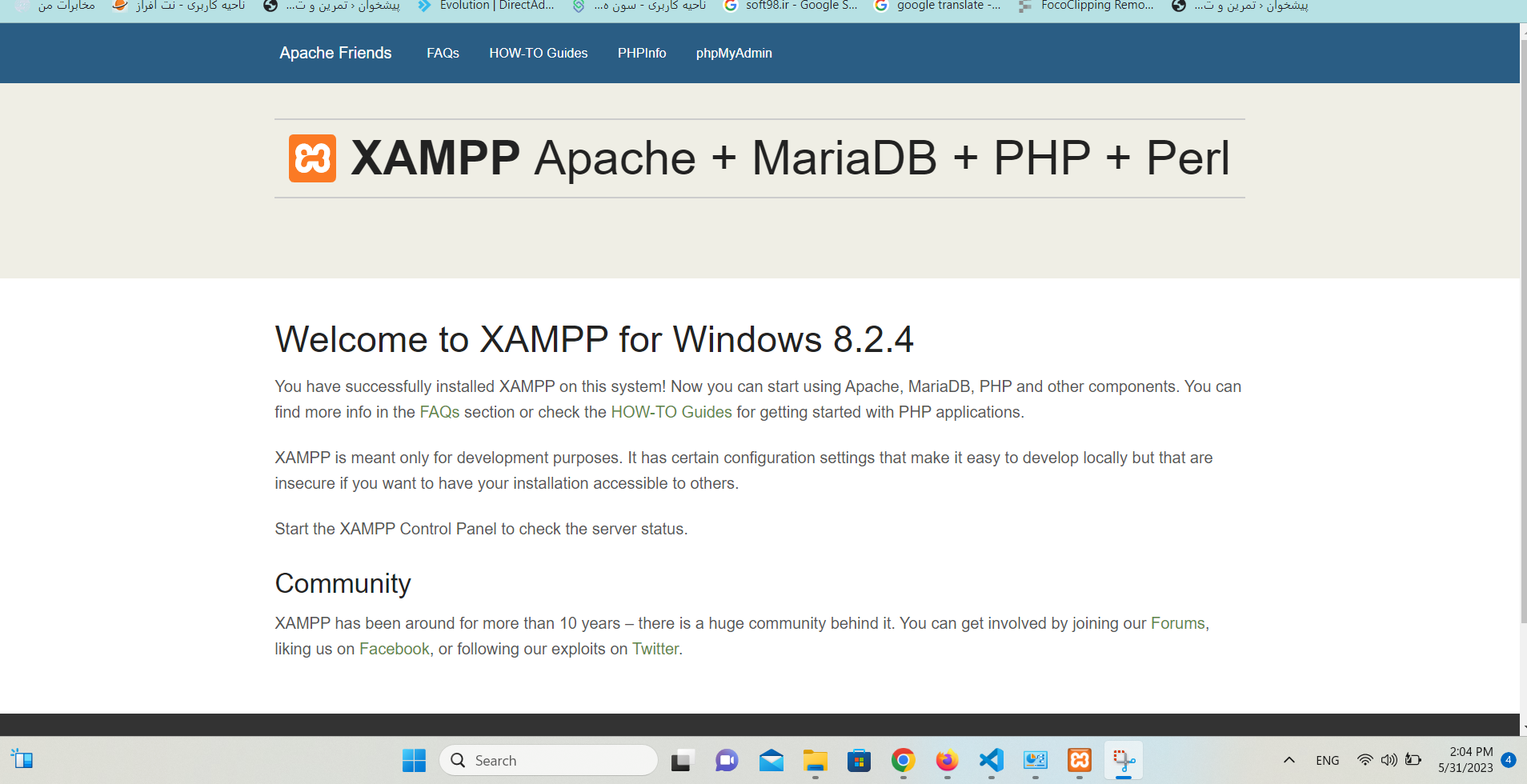Switch to Firefox on the taskbar
This screenshot has width=1527, height=784.
coord(947,760)
